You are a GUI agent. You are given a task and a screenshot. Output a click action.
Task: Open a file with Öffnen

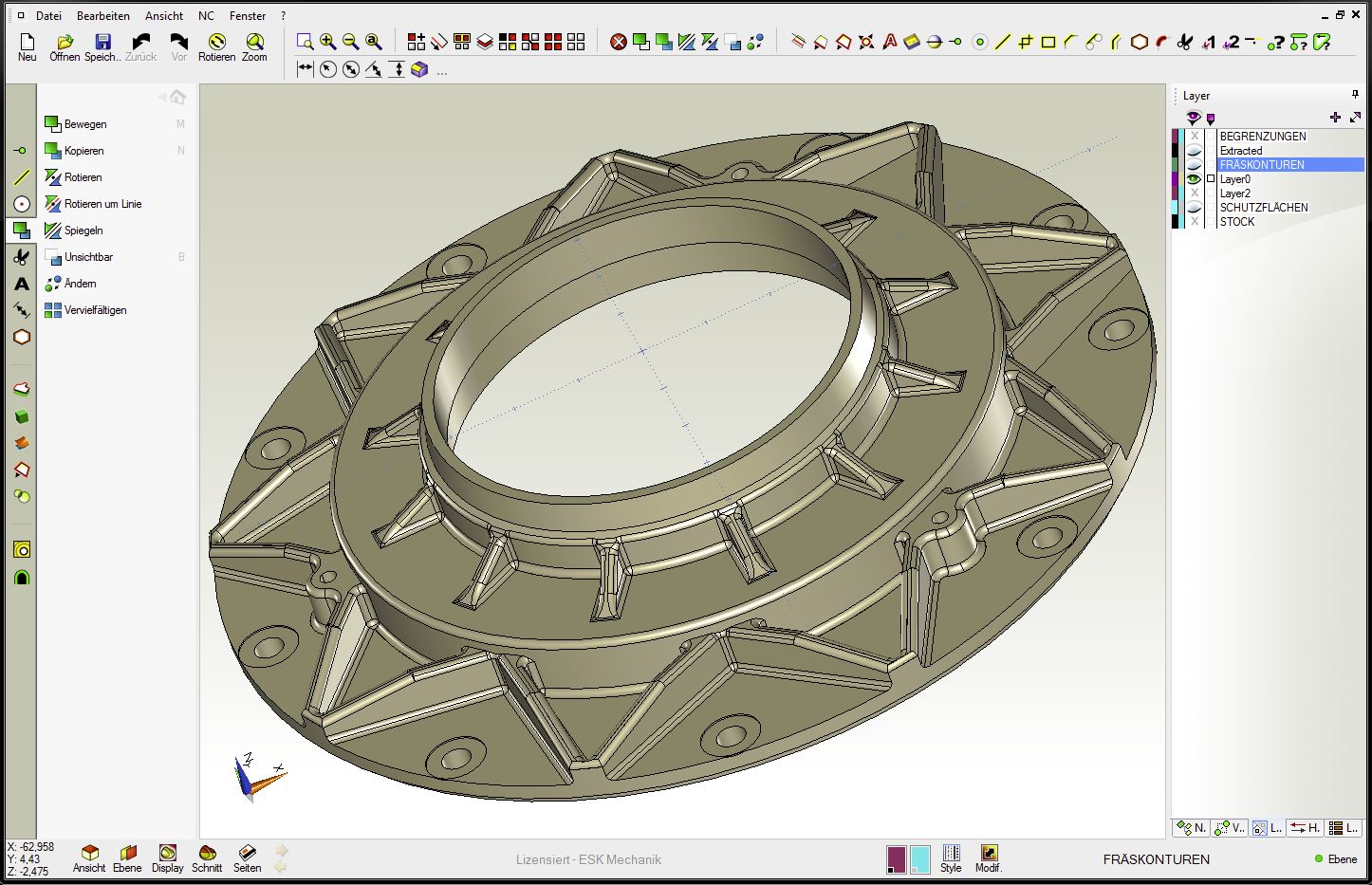[x=65, y=47]
